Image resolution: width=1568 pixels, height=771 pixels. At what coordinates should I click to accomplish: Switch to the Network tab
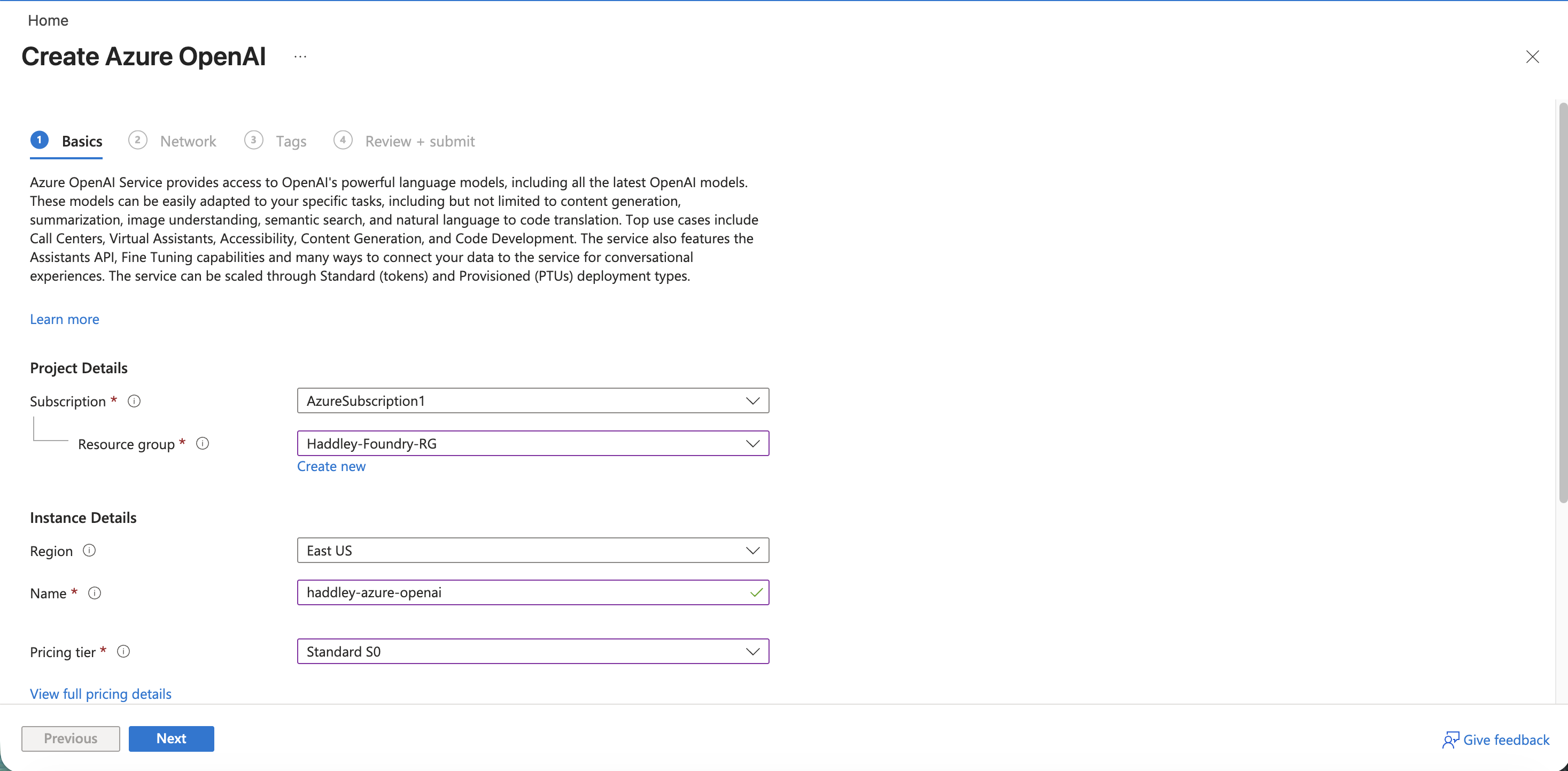[188, 141]
